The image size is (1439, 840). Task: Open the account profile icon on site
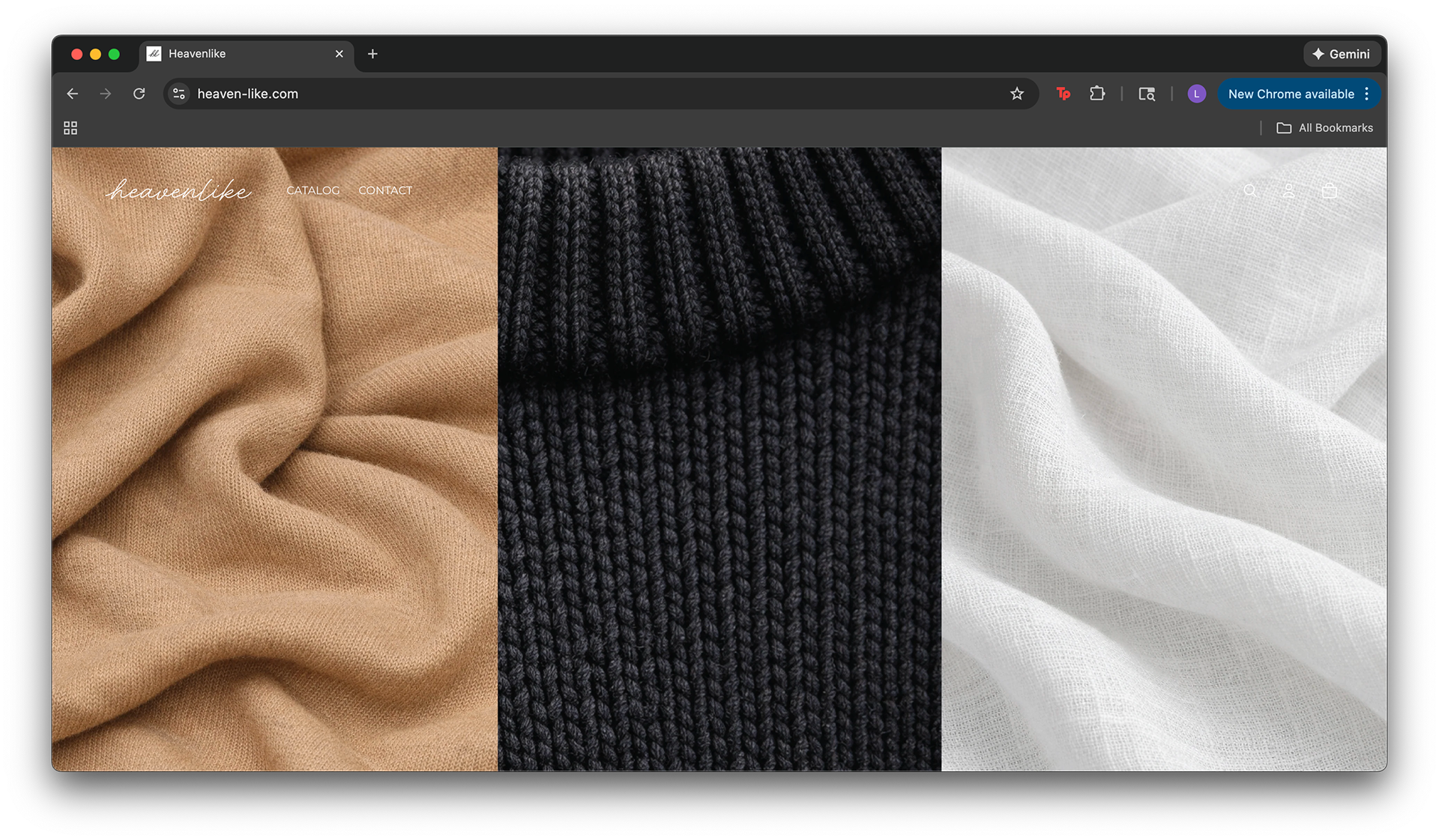(x=1288, y=191)
